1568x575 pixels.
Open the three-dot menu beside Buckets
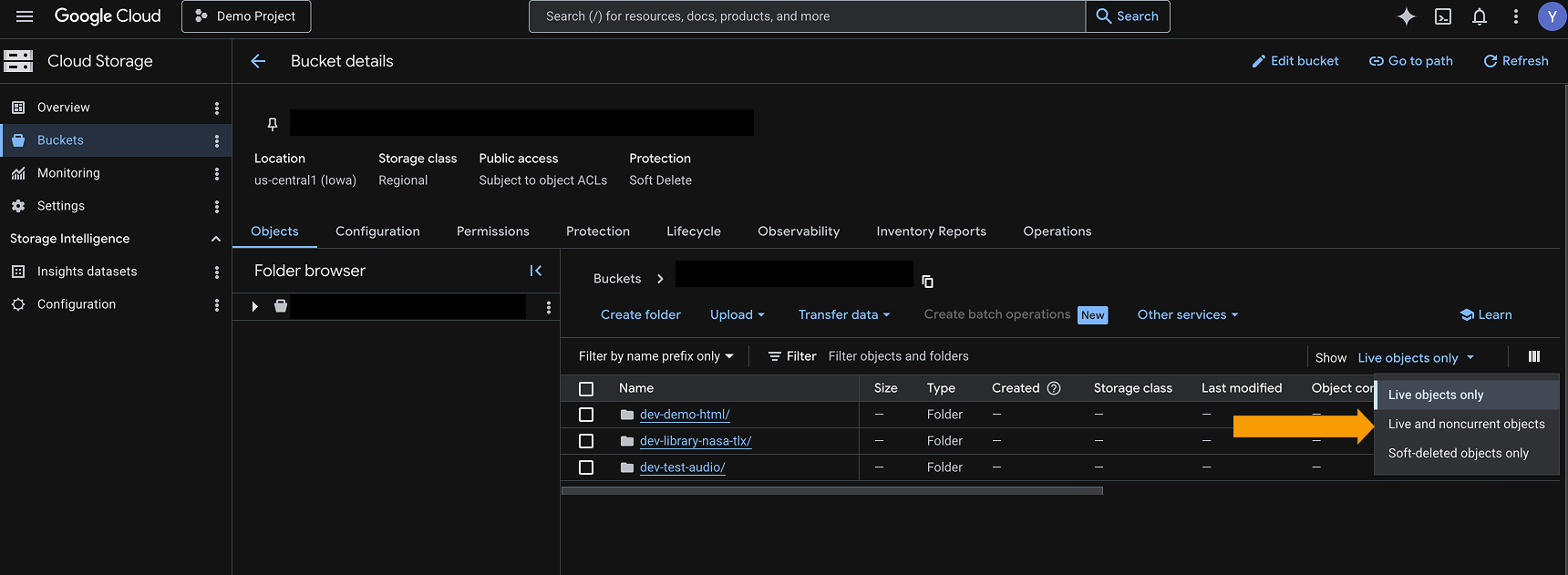click(x=217, y=140)
